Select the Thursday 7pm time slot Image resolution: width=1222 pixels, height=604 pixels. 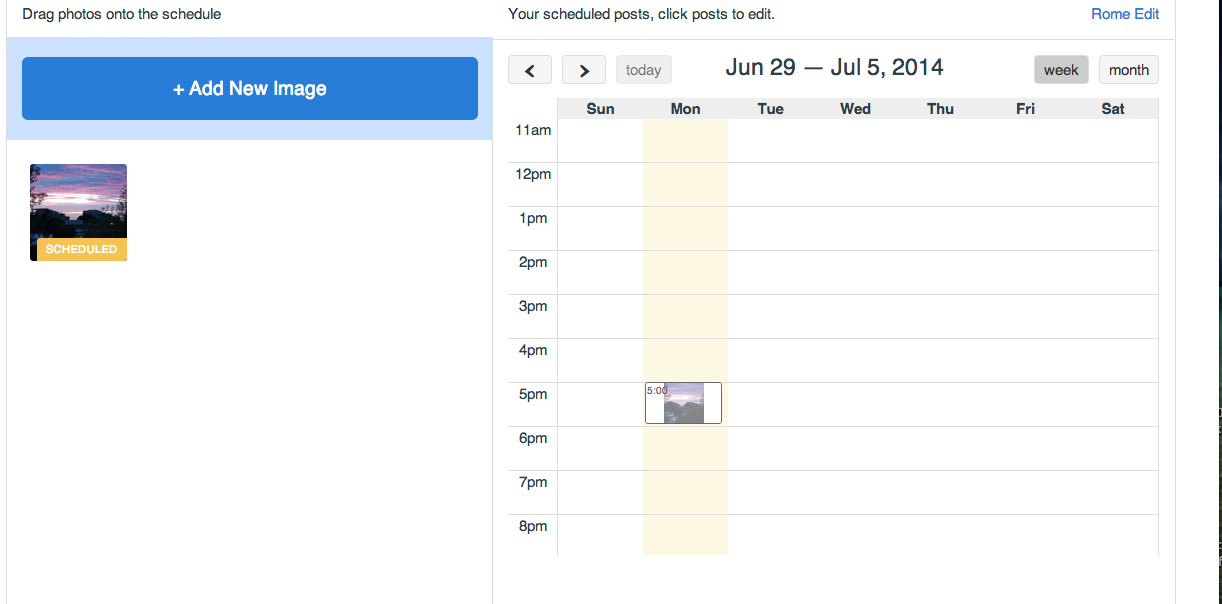tap(940, 493)
